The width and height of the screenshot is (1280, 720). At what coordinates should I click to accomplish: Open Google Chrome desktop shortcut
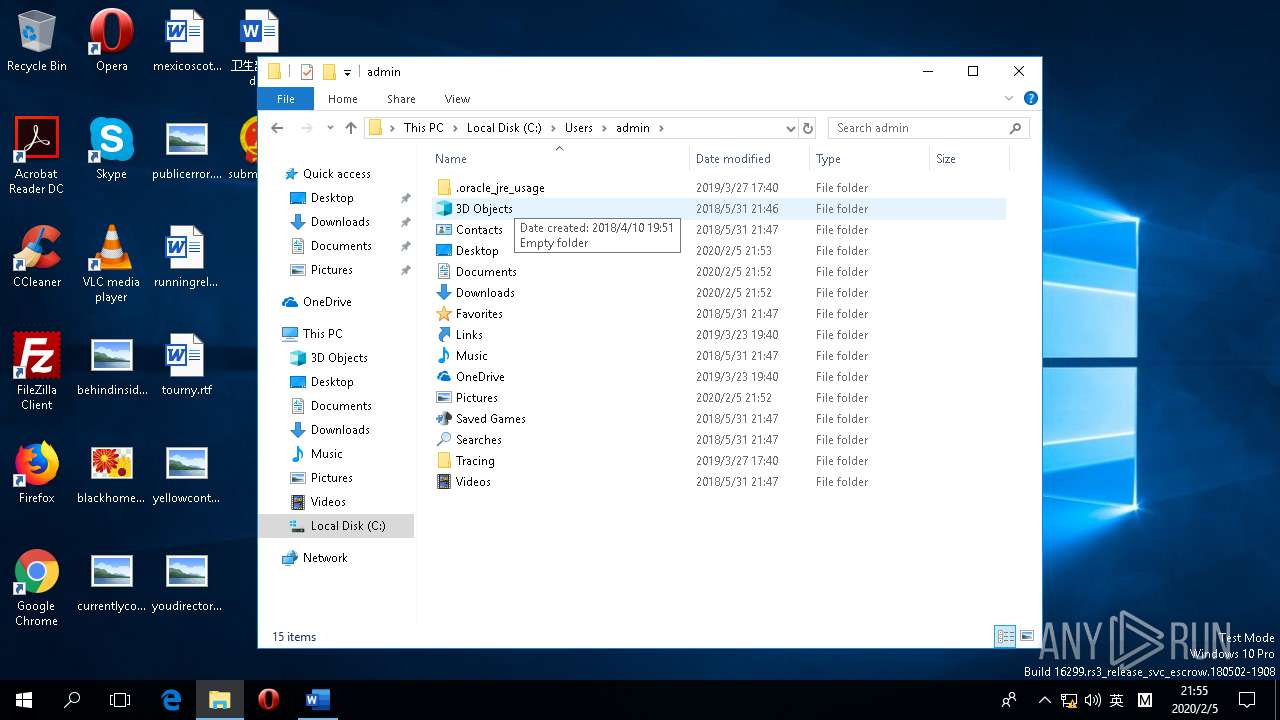tap(37, 587)
